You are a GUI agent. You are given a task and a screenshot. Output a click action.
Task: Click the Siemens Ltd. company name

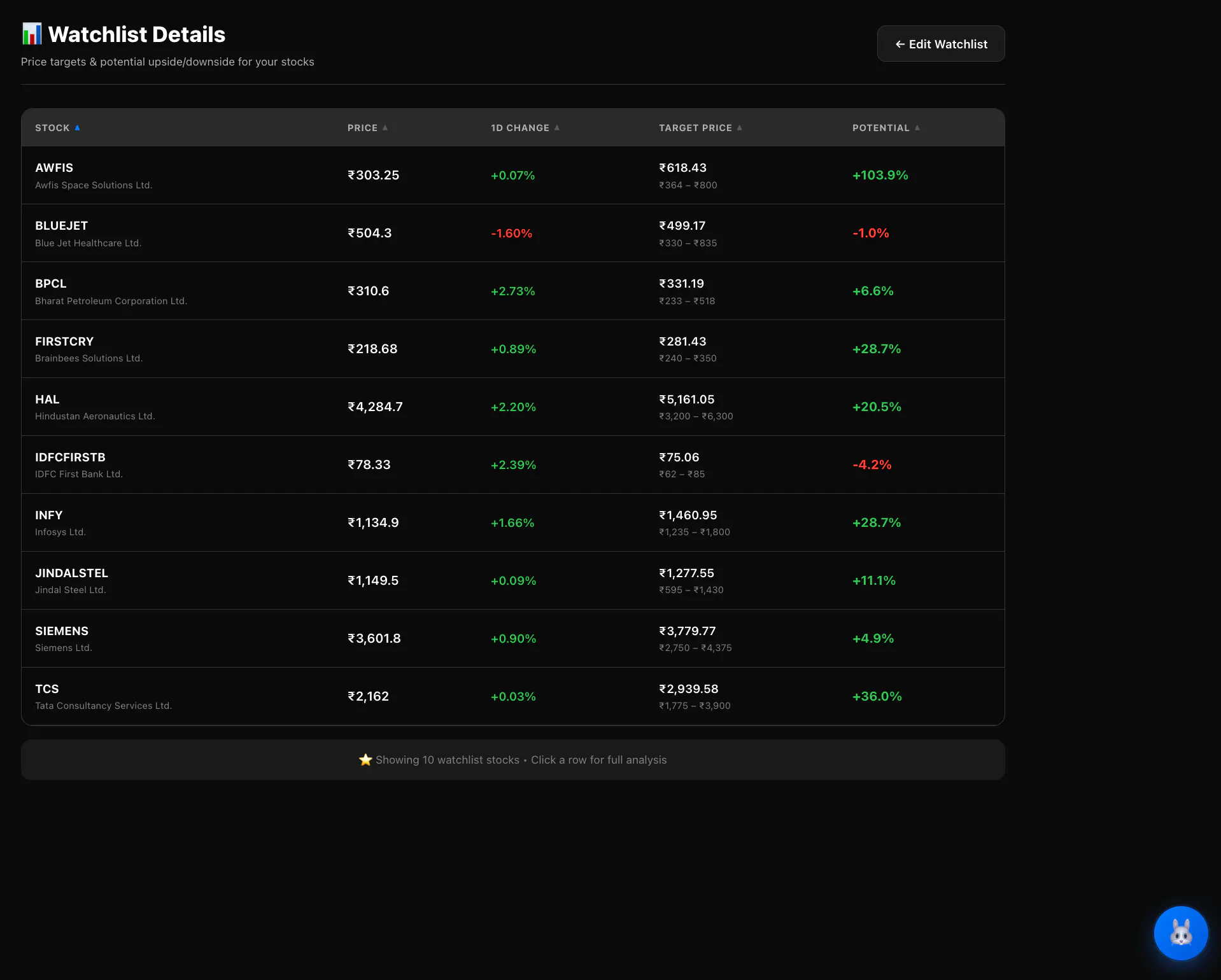(x=64, y=648)
